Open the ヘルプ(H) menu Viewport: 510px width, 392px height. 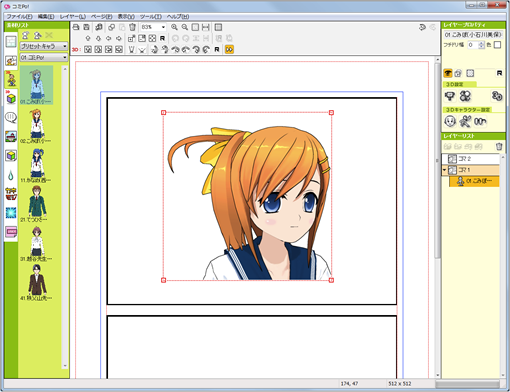click(178, 17)
